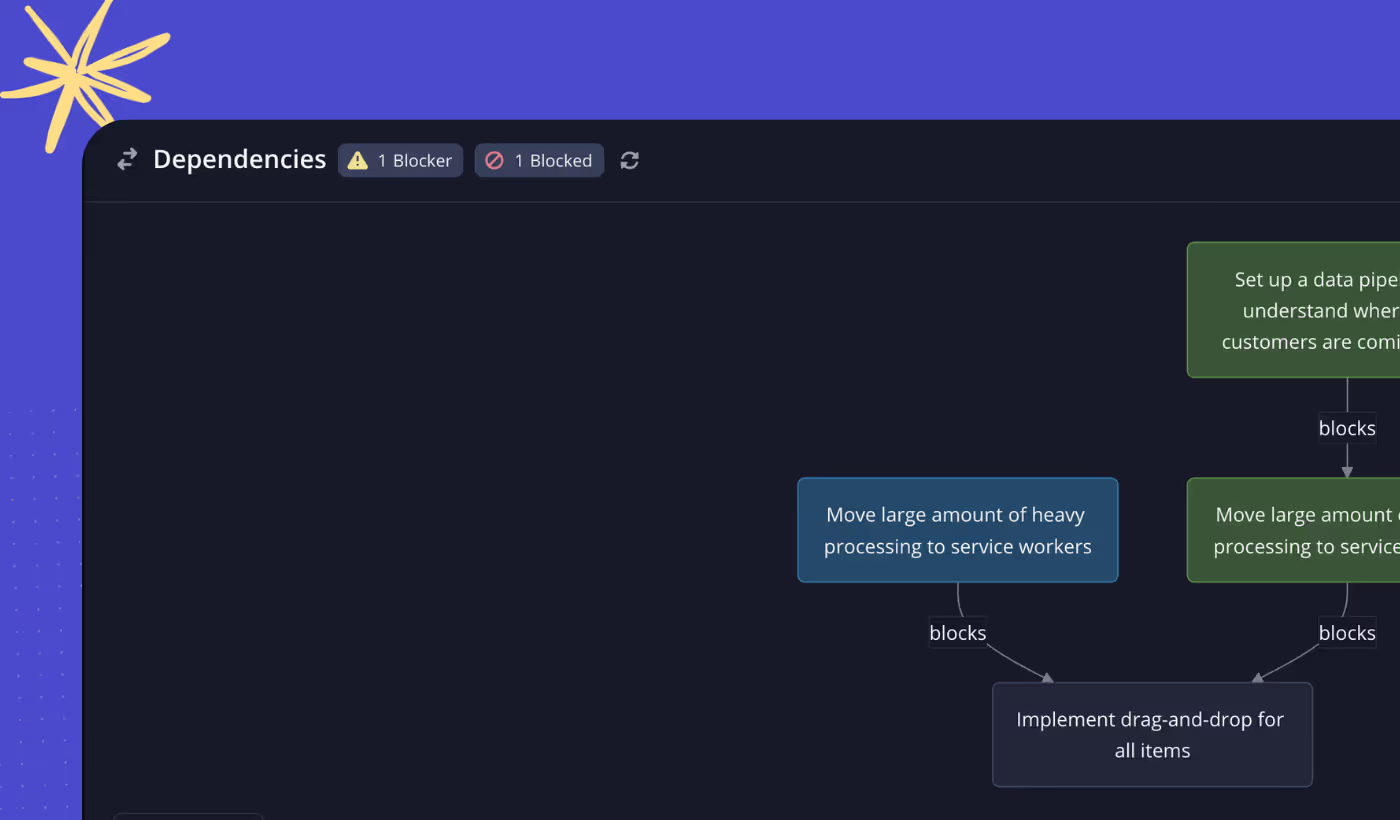
Task: Click the dependencies swap-arrows icon
Action: pyautogui.click(x=127, y=160)
